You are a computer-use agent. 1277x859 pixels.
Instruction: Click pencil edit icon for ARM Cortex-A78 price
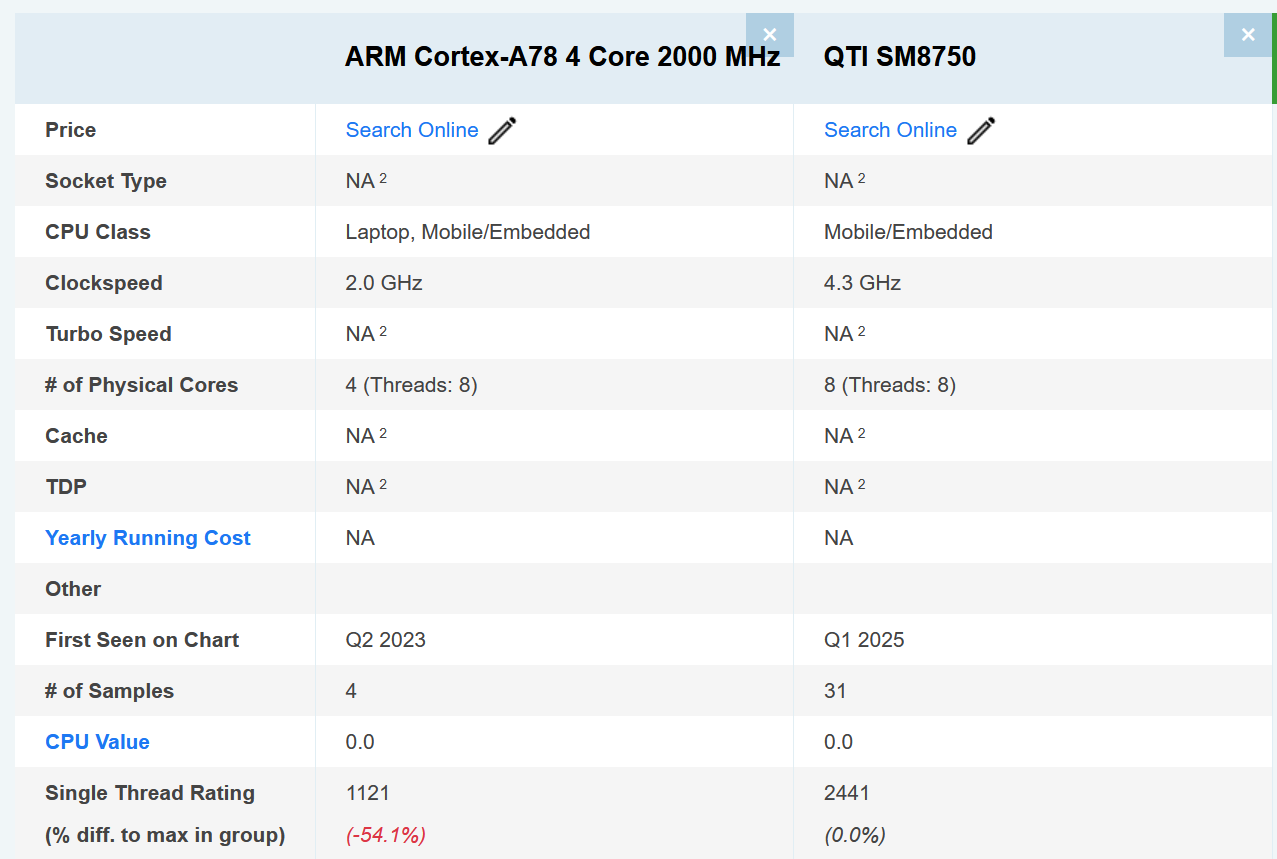[503, 131]
